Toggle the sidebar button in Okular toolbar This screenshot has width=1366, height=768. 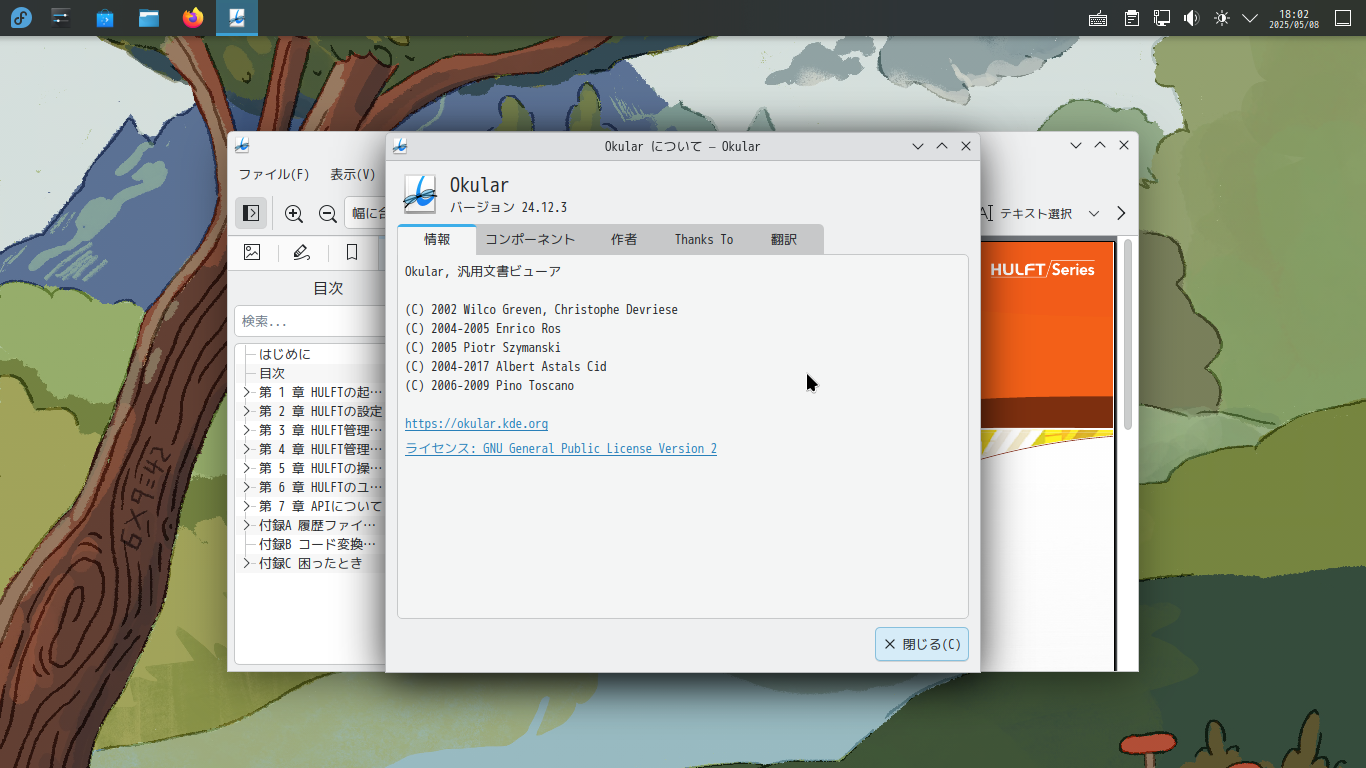click(x=251, y=213)
